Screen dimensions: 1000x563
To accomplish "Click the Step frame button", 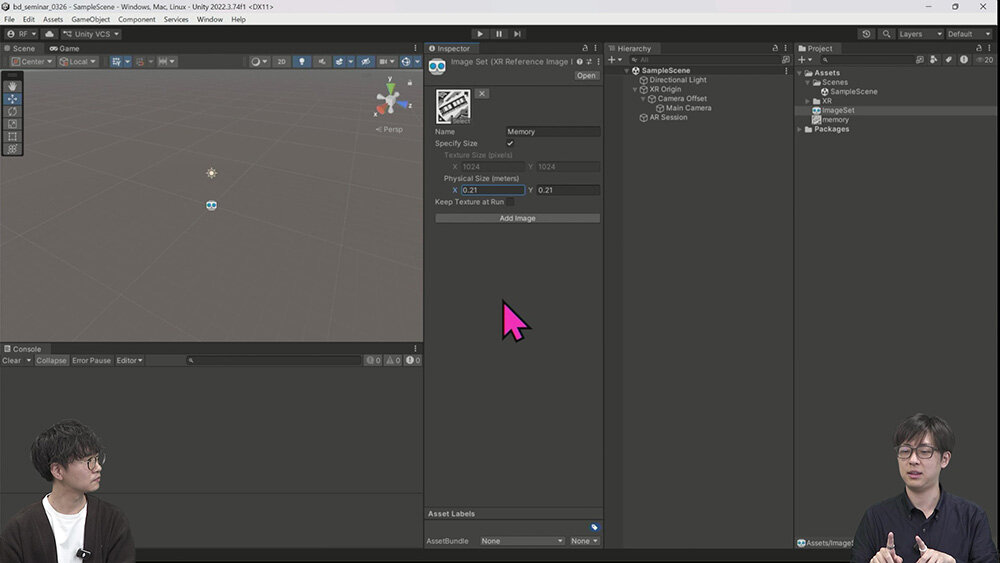I will click(517, 34).
